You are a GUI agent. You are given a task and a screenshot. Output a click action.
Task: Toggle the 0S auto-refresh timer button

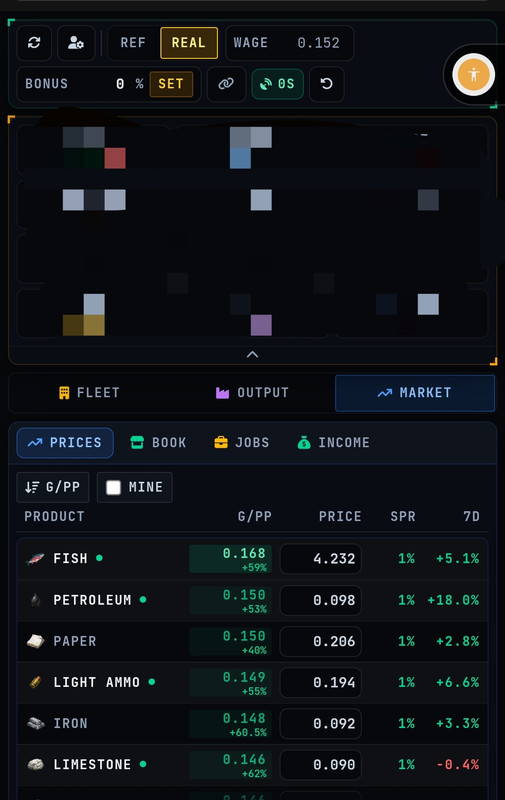(277, 84)
